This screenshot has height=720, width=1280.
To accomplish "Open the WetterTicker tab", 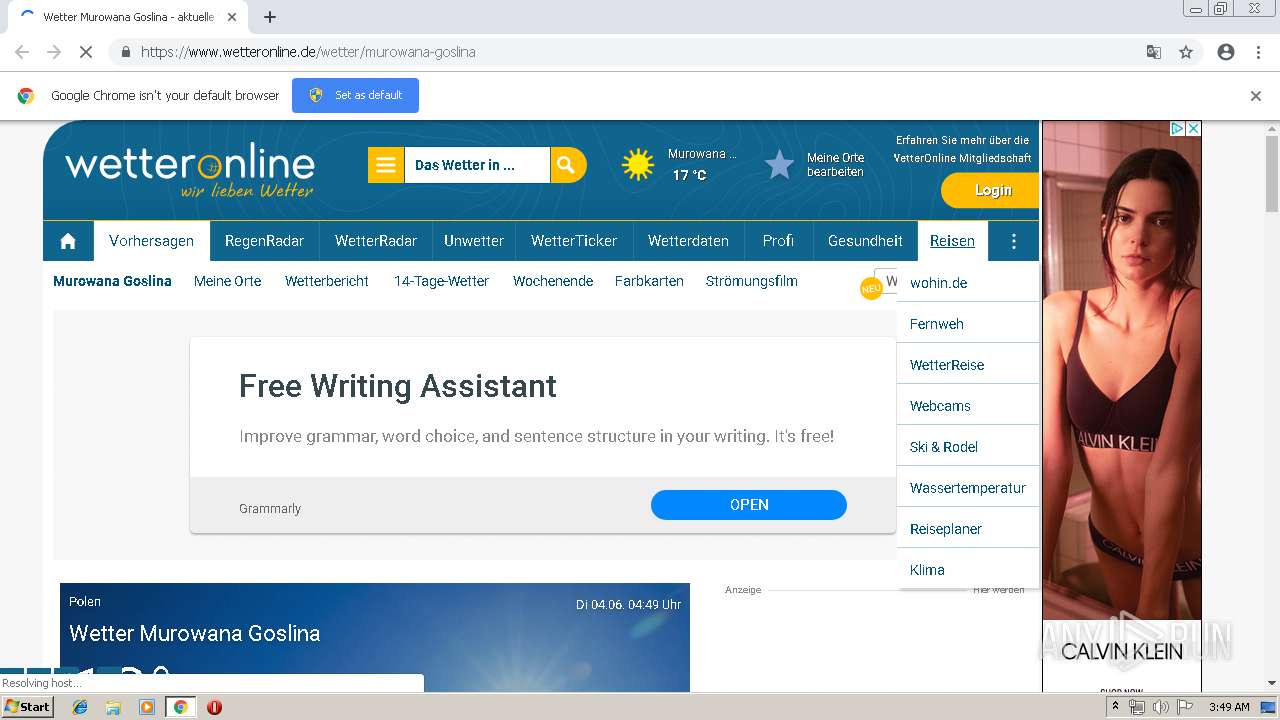I will point(574,241).
